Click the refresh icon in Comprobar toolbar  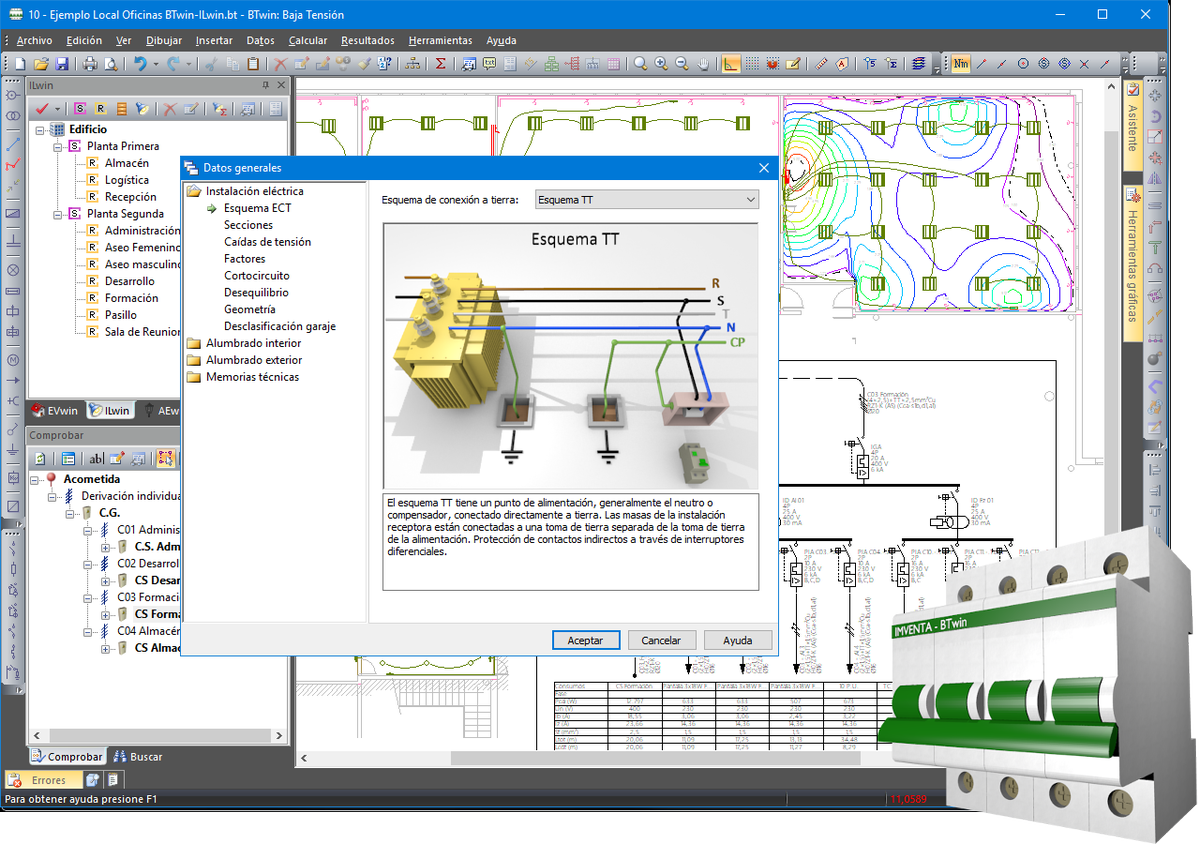coord(41,459)
